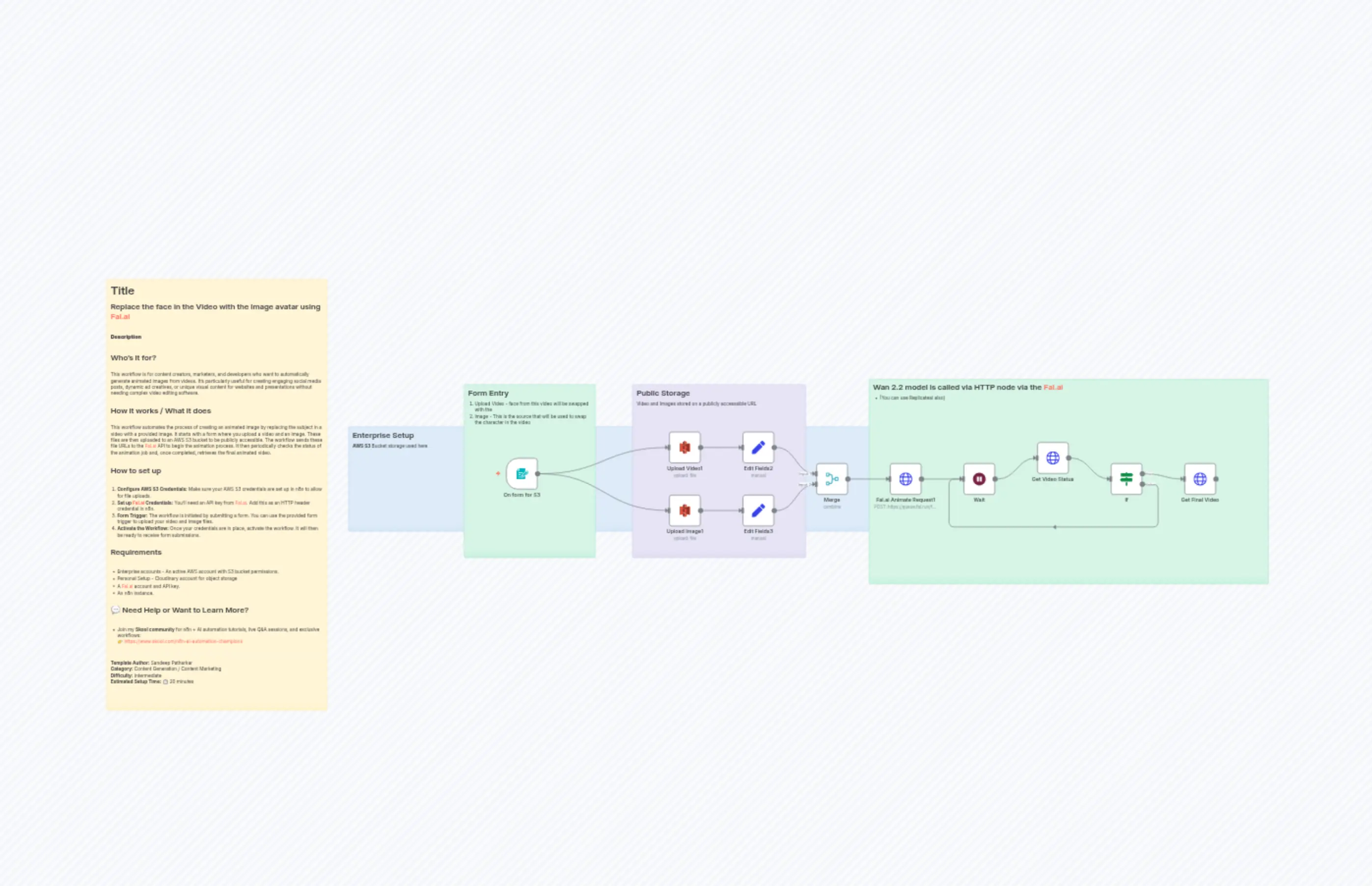Select the Form Entry sticky note heading

pos(488,393)
